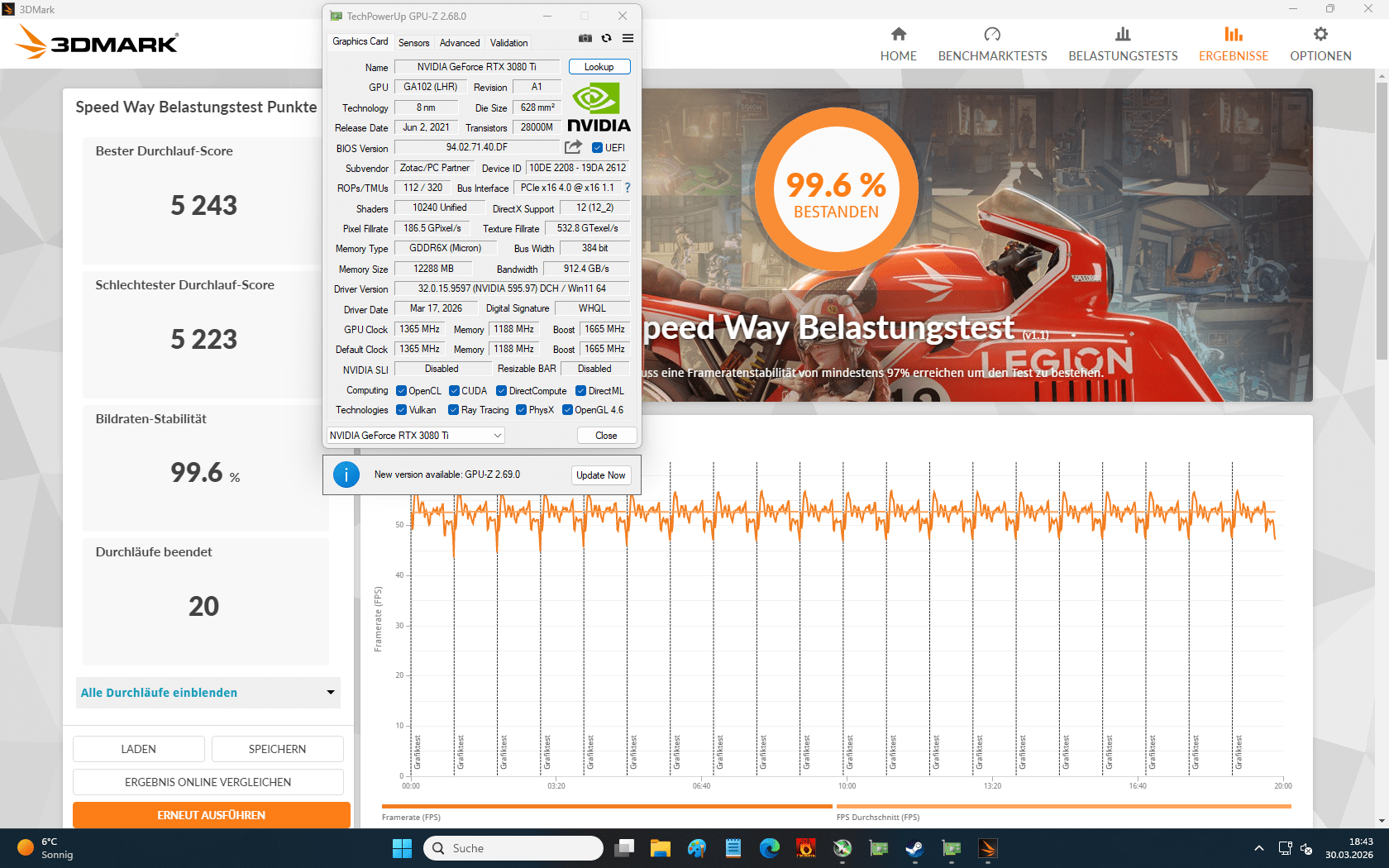Viewport: 1389px width, 868px height.
Task: Click the Close button in GPU-Z
Action: (x=606, y=436)
